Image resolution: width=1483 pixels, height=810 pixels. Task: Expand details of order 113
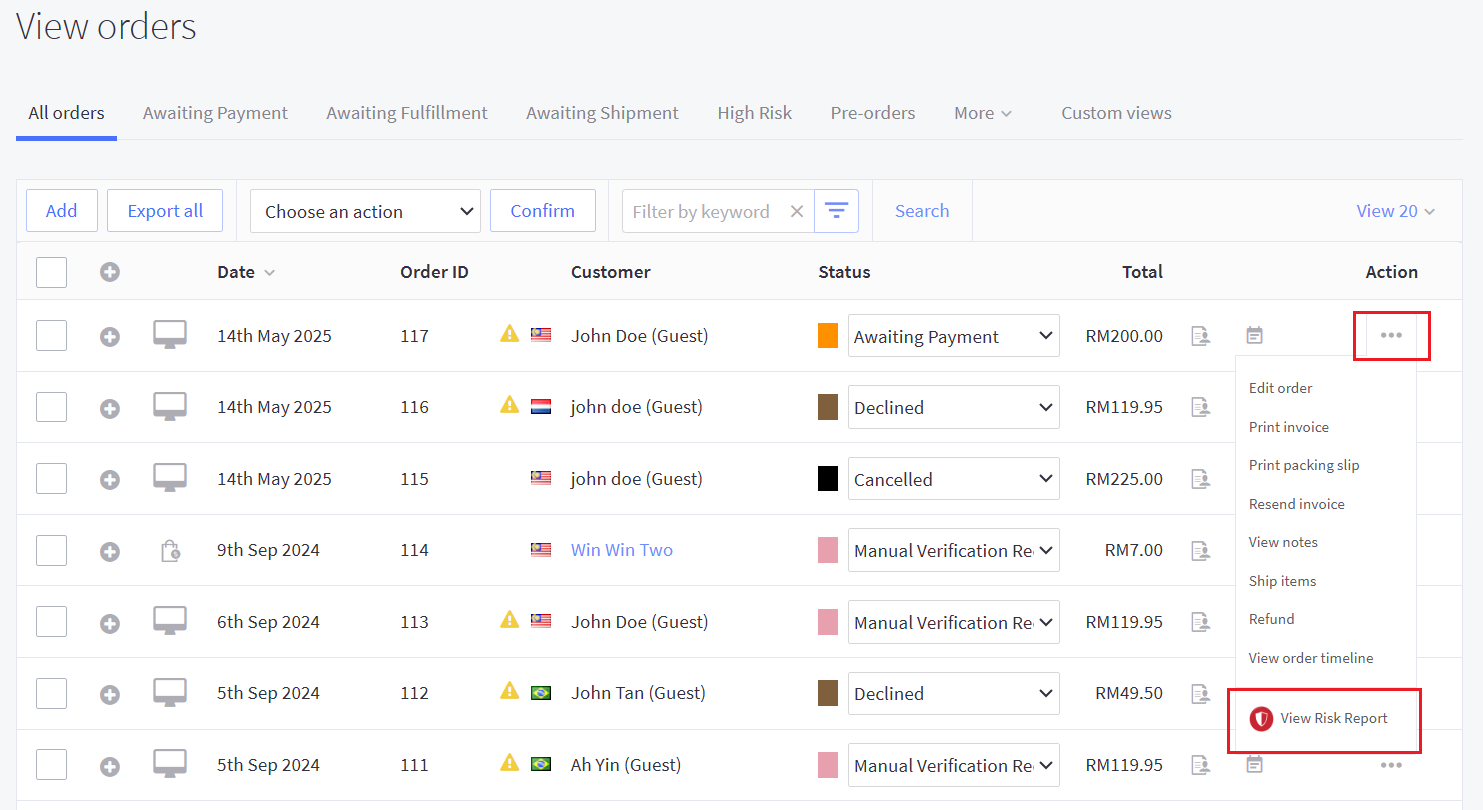[110, 623]
